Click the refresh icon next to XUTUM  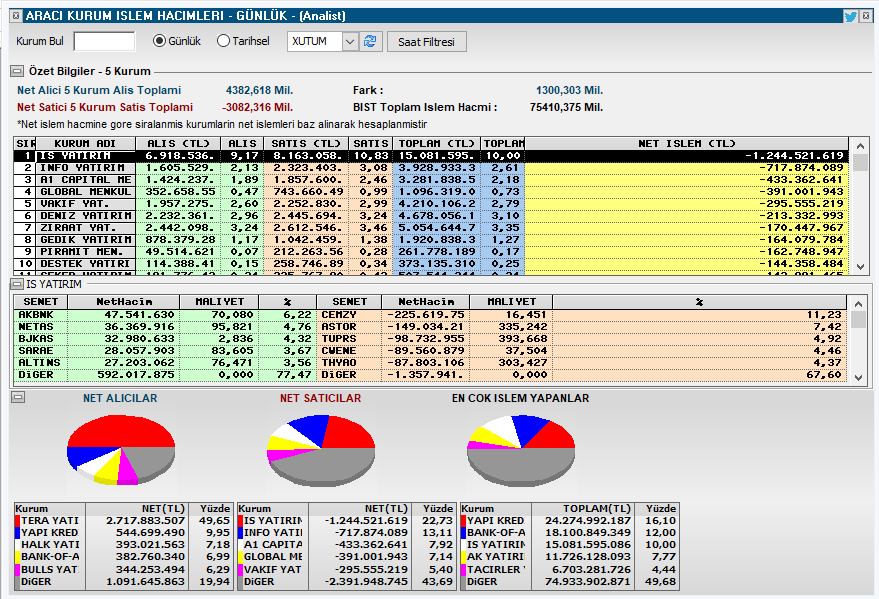(x=370, y=41)
